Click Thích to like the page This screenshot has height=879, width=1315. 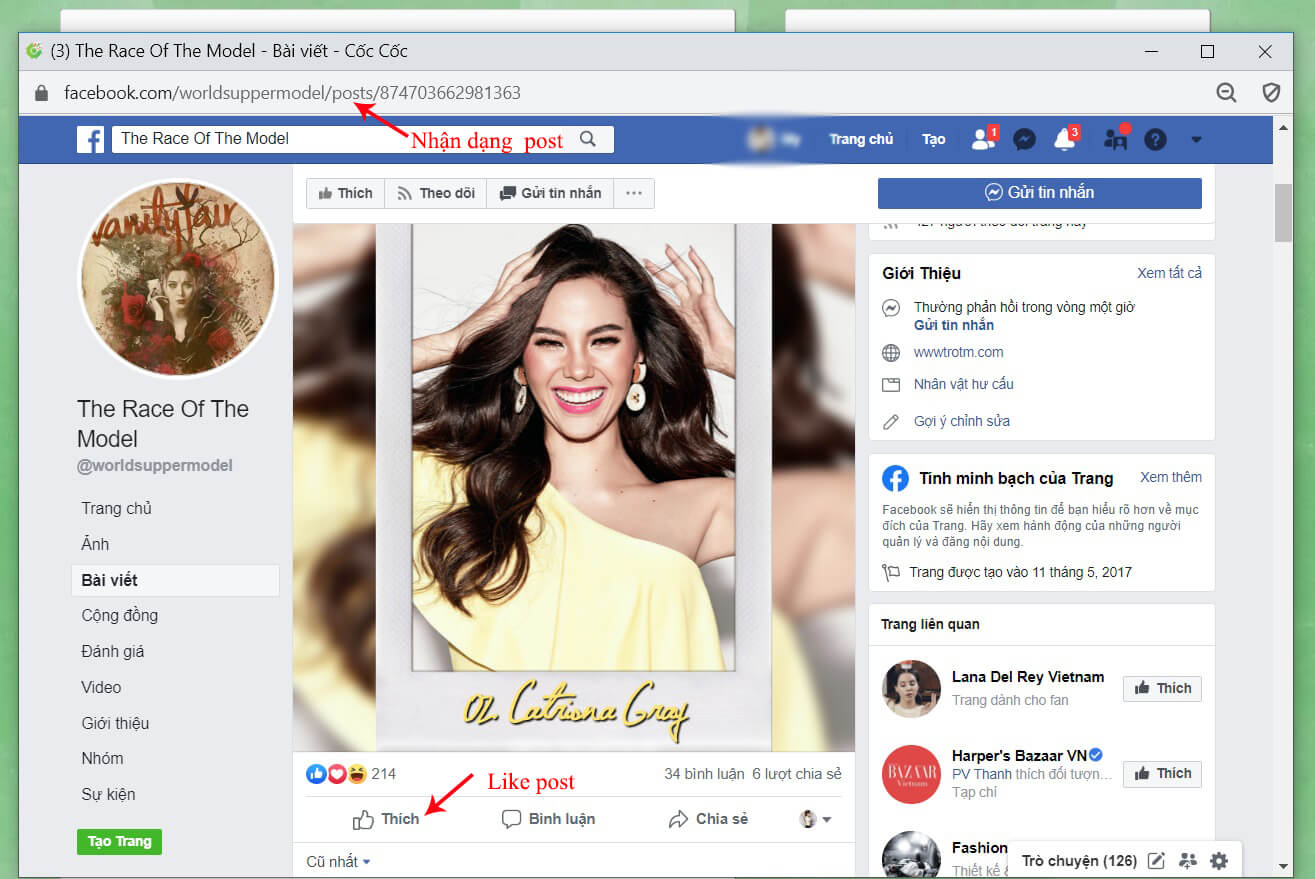(x=344, y=192)
